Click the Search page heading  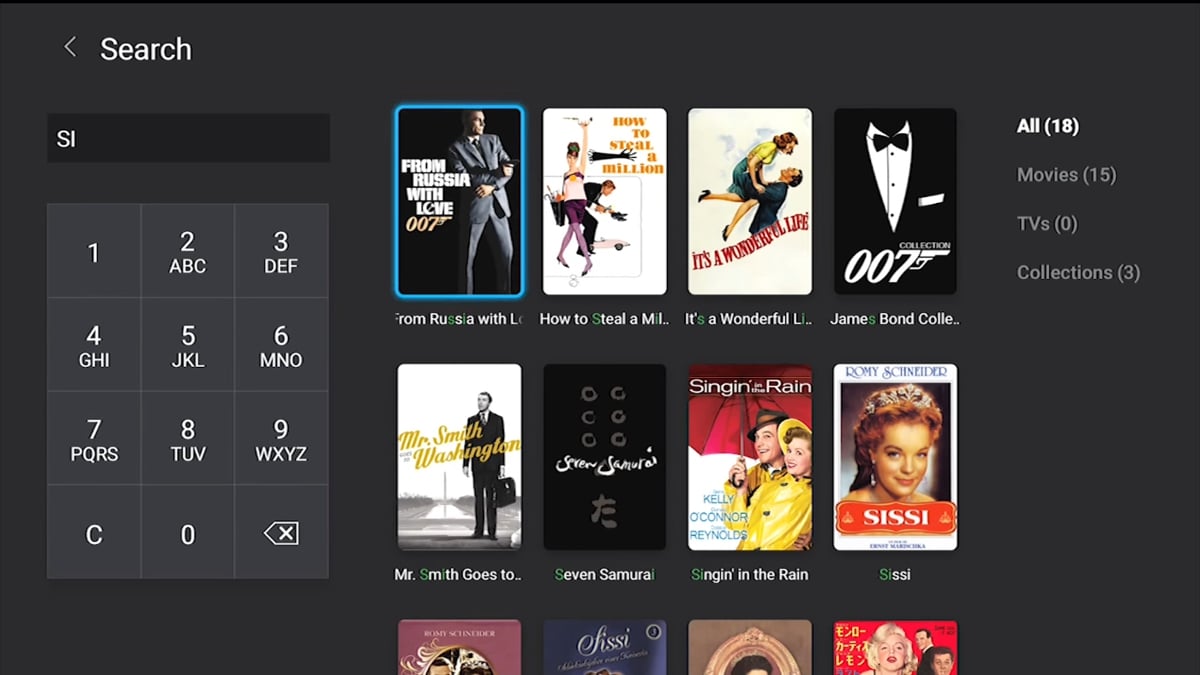[x=146, y=49]
